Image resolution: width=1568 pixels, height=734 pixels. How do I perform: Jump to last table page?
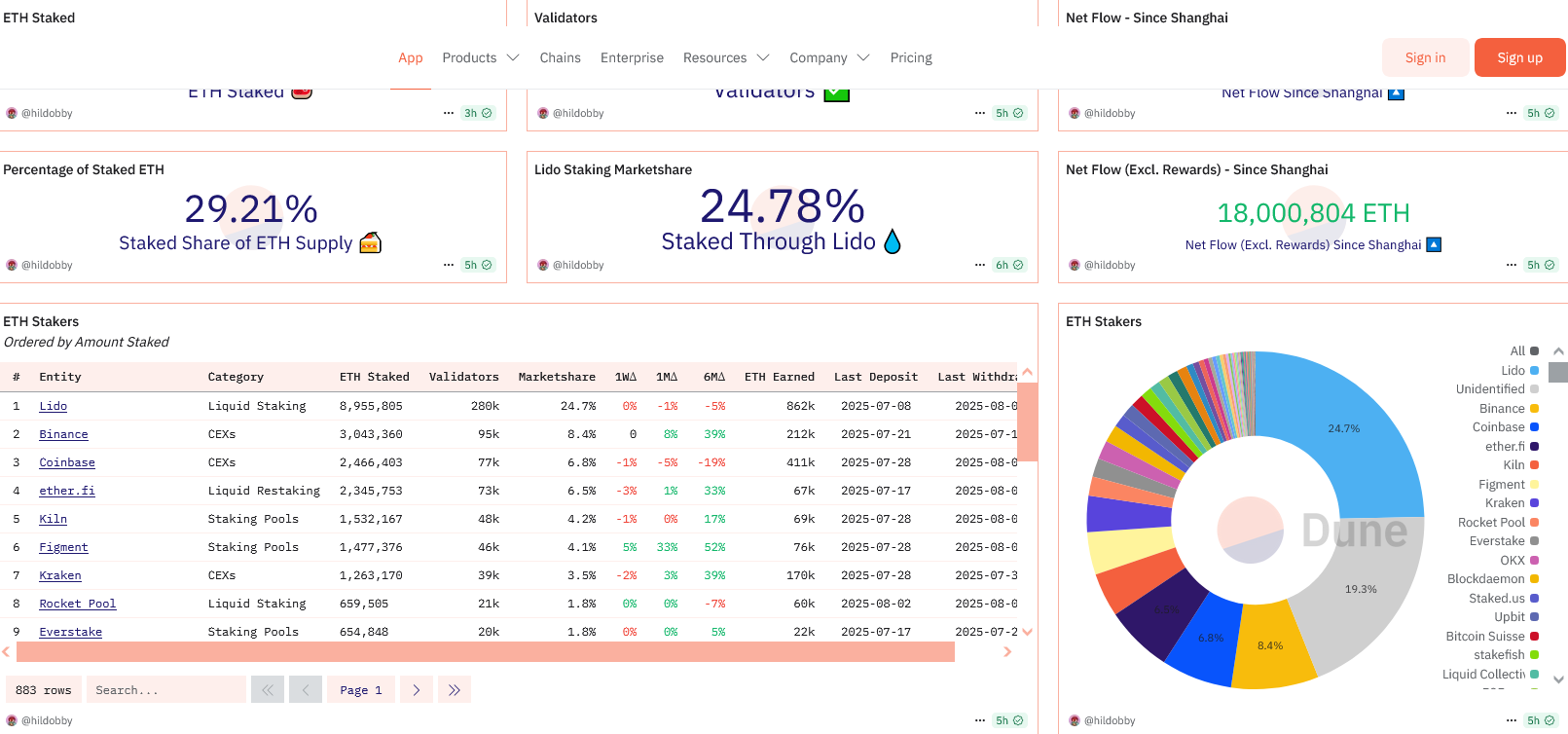455,689
